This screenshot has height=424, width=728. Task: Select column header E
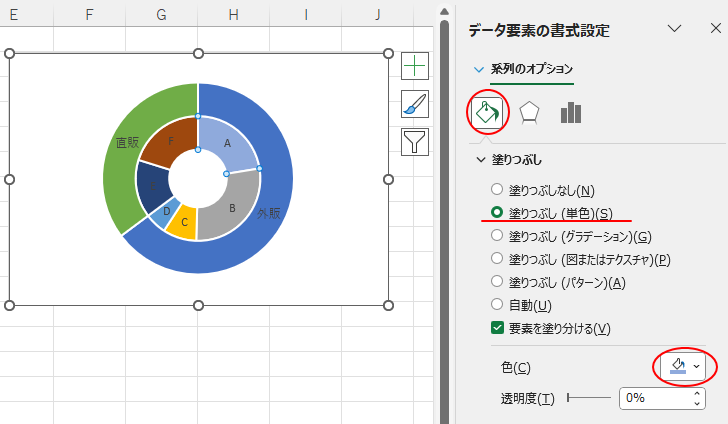click(x=13, y=15)
